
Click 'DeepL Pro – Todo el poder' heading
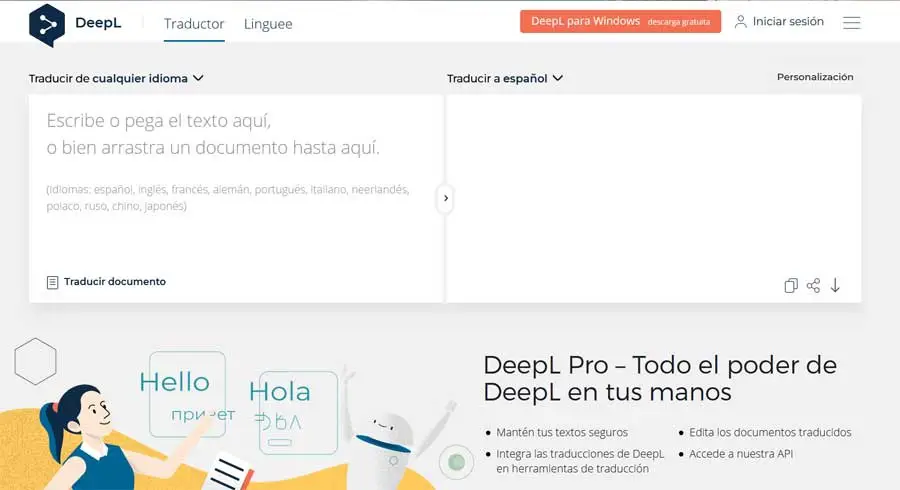[x=660, y=378]
